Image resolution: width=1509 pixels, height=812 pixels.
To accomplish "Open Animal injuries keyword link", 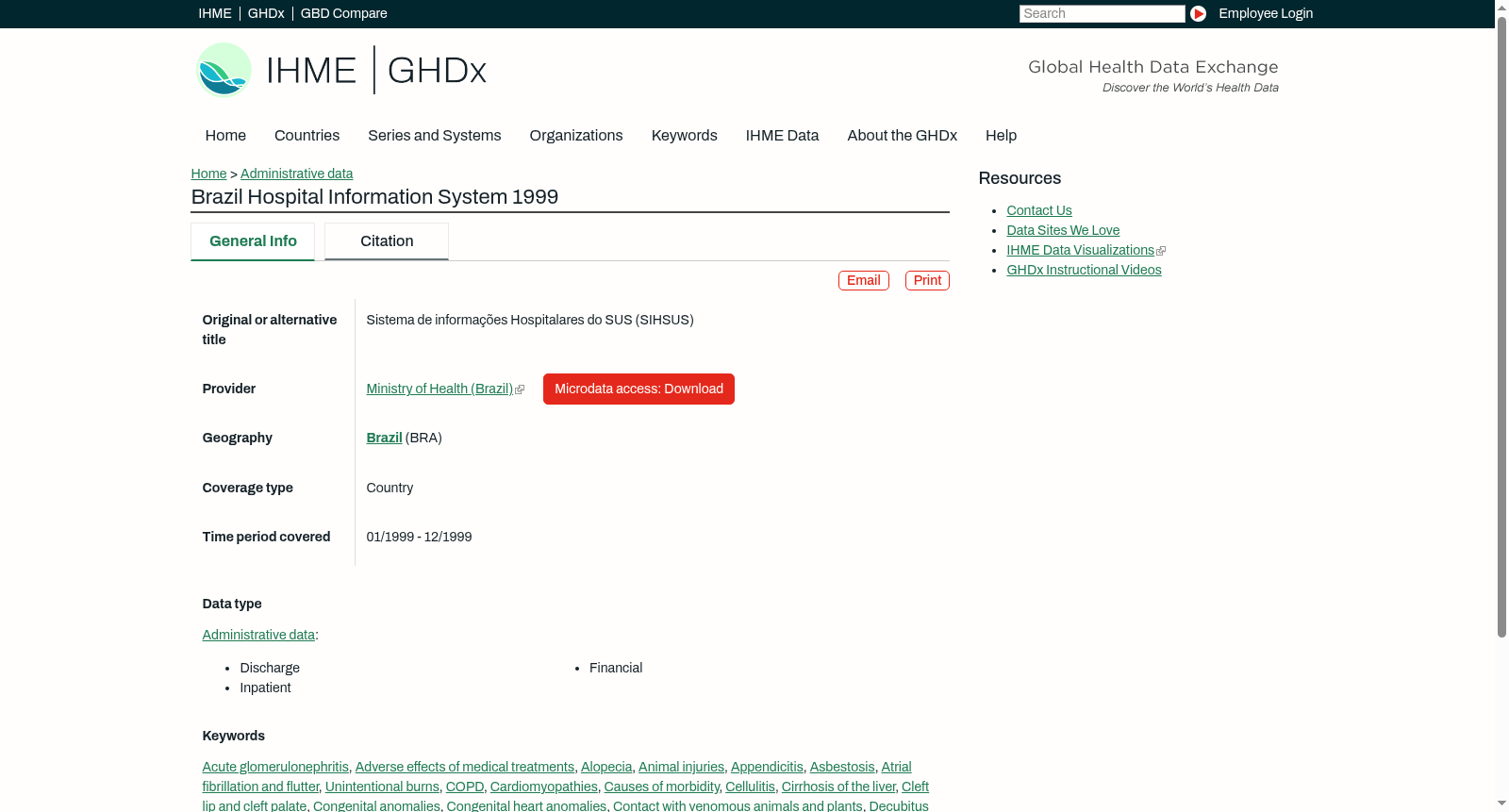I will pyautogui.click(x=681, y=767).
